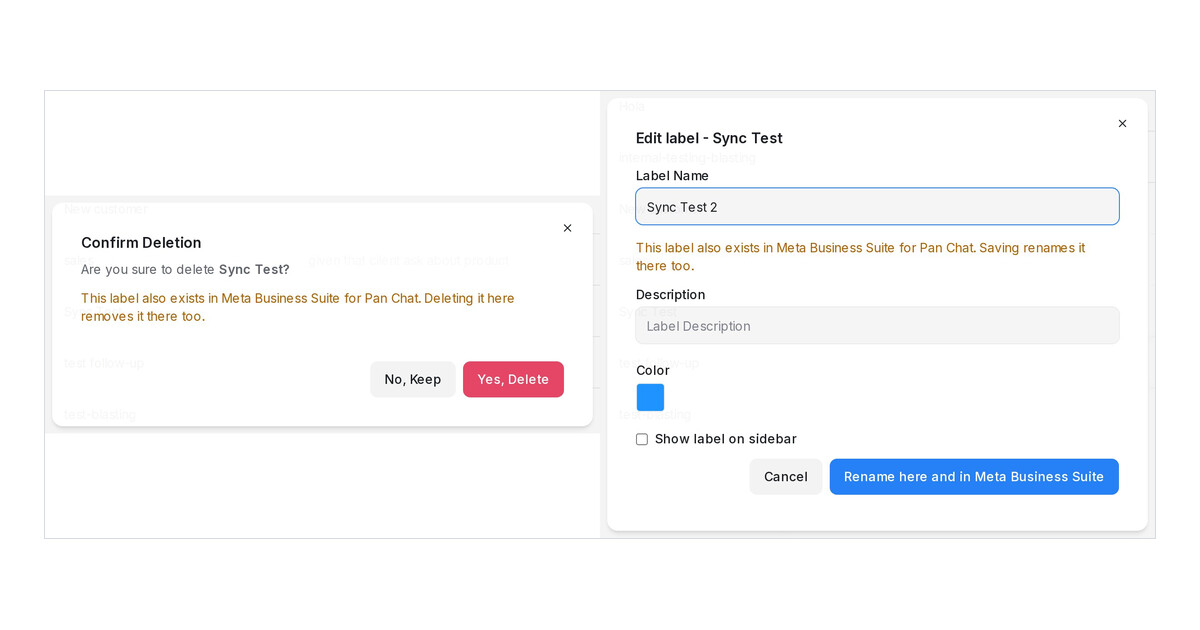Focus the Label Name field containing Sync Test 2
Screen dimensions: 1200x630
[877, 207]
